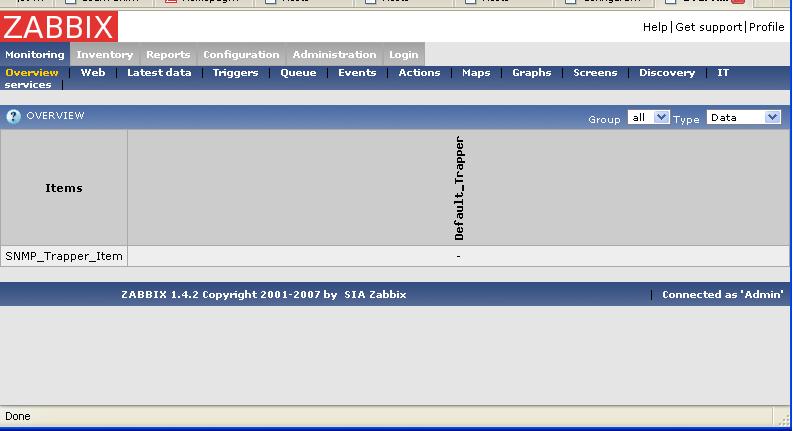Click the Default_Trapper host column header
Screen dimensions: 793x431
[x=459, y=188]
